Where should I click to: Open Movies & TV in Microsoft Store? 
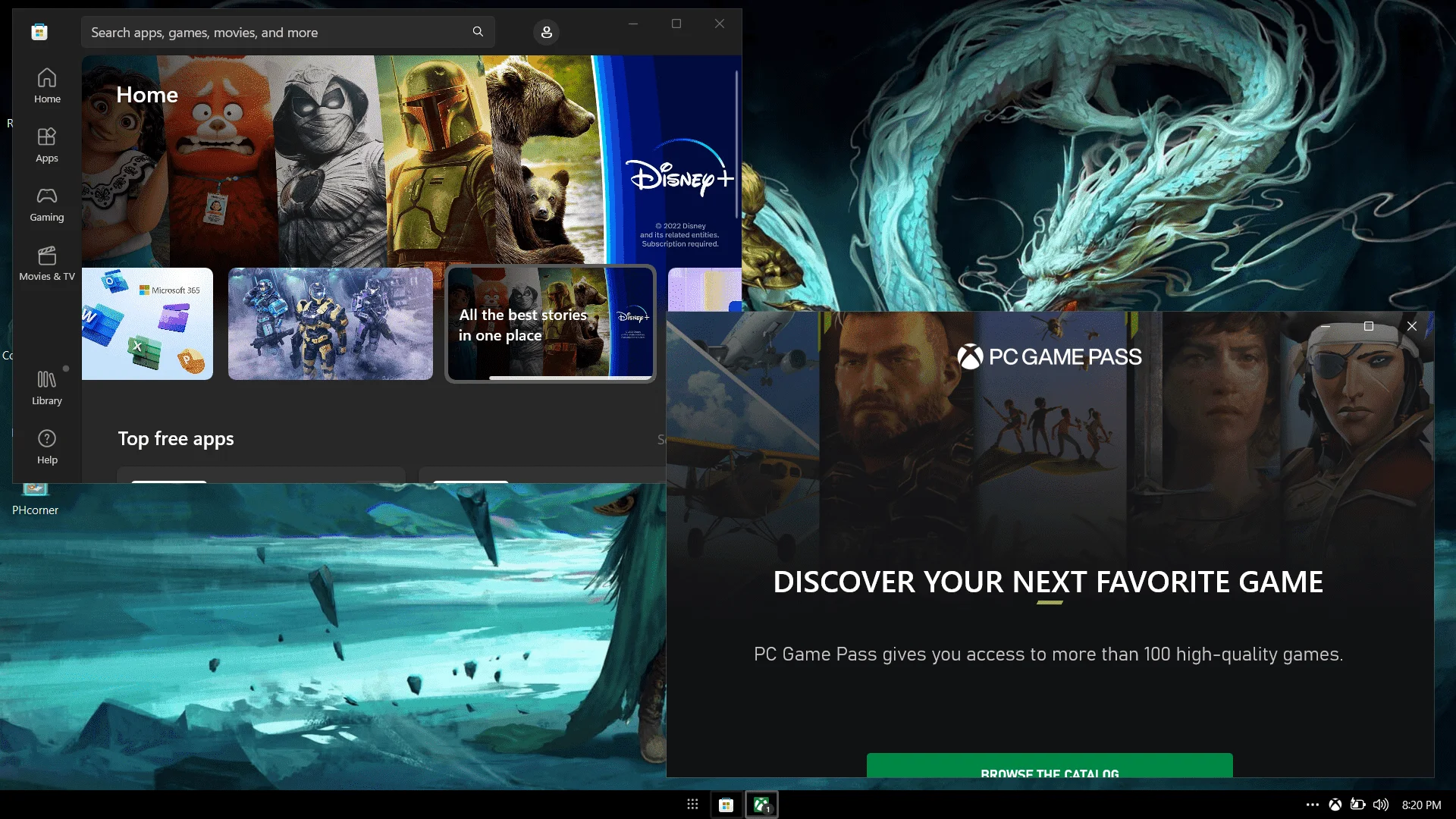point(47,263)
